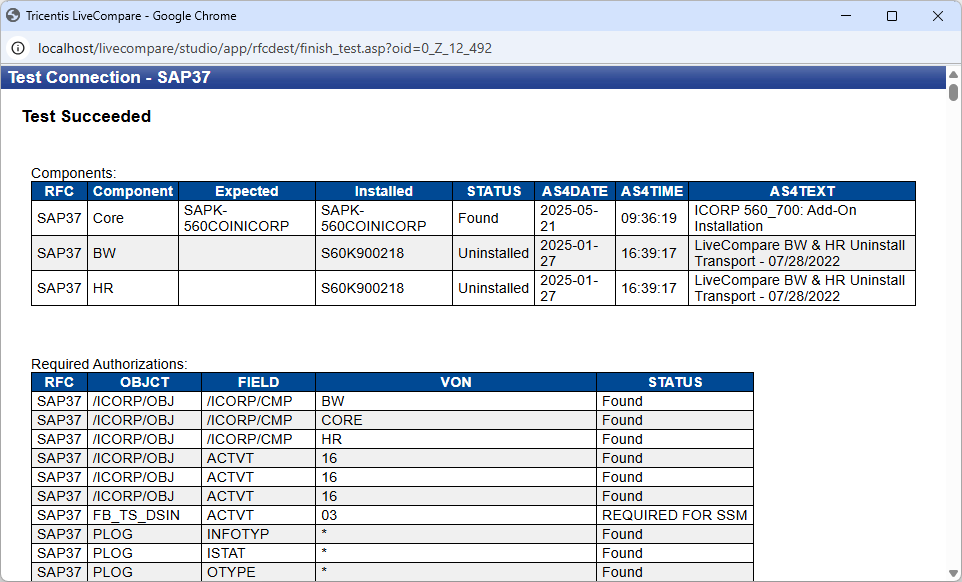Click the Chrome globe icon in title bar

13,15
